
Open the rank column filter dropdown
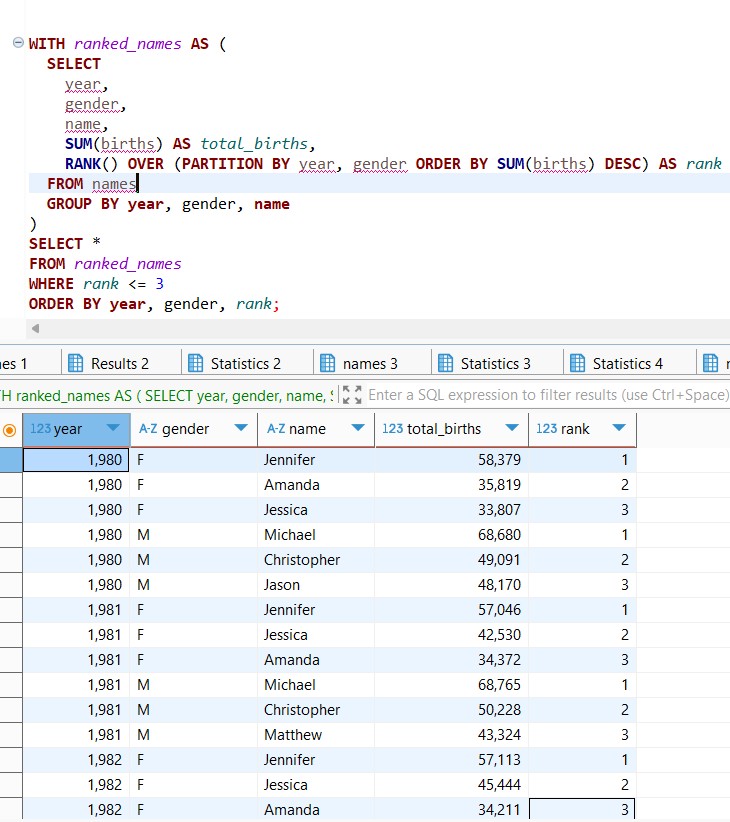(x=619, y=428)
